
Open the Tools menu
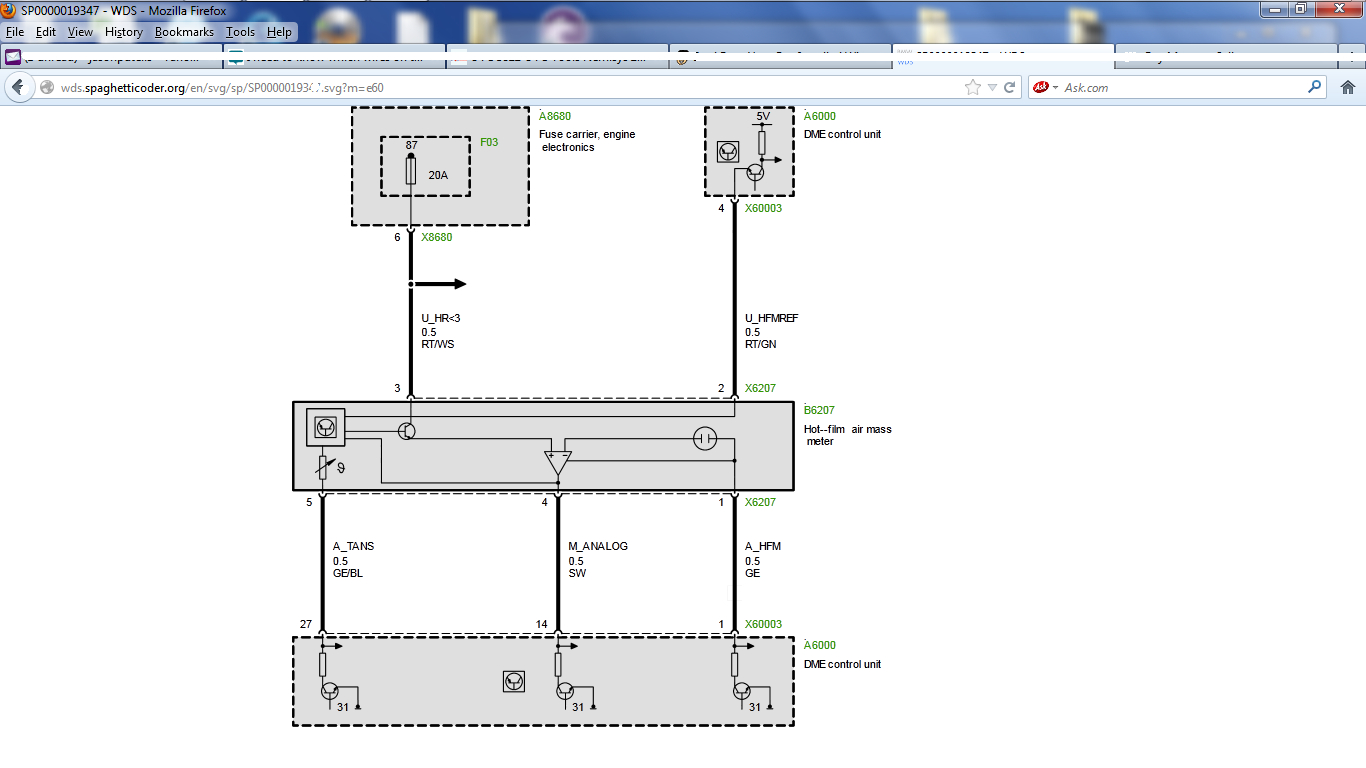click(240, 32)
